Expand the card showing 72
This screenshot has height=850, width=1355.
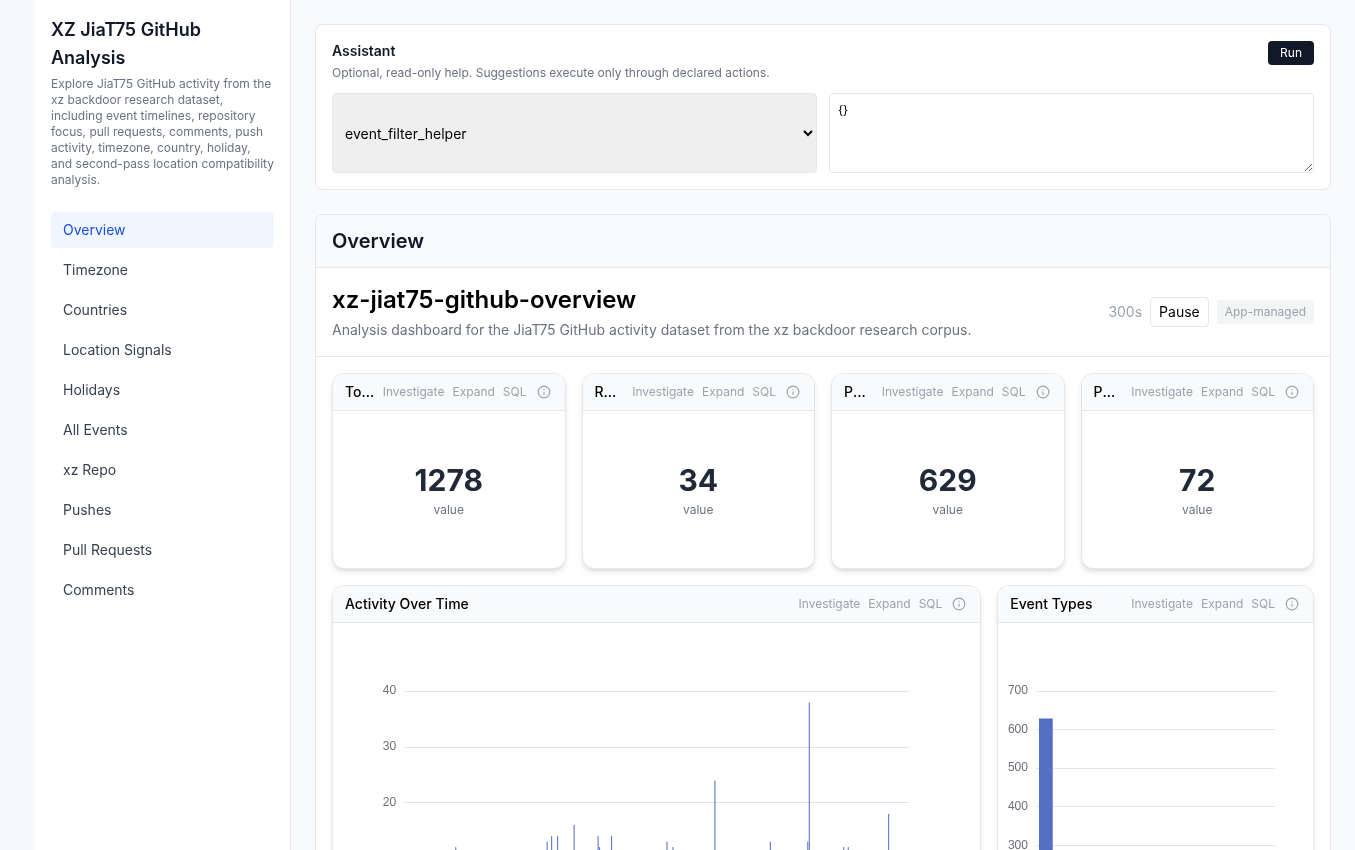pyautogui.click(x=1222, y=392)
